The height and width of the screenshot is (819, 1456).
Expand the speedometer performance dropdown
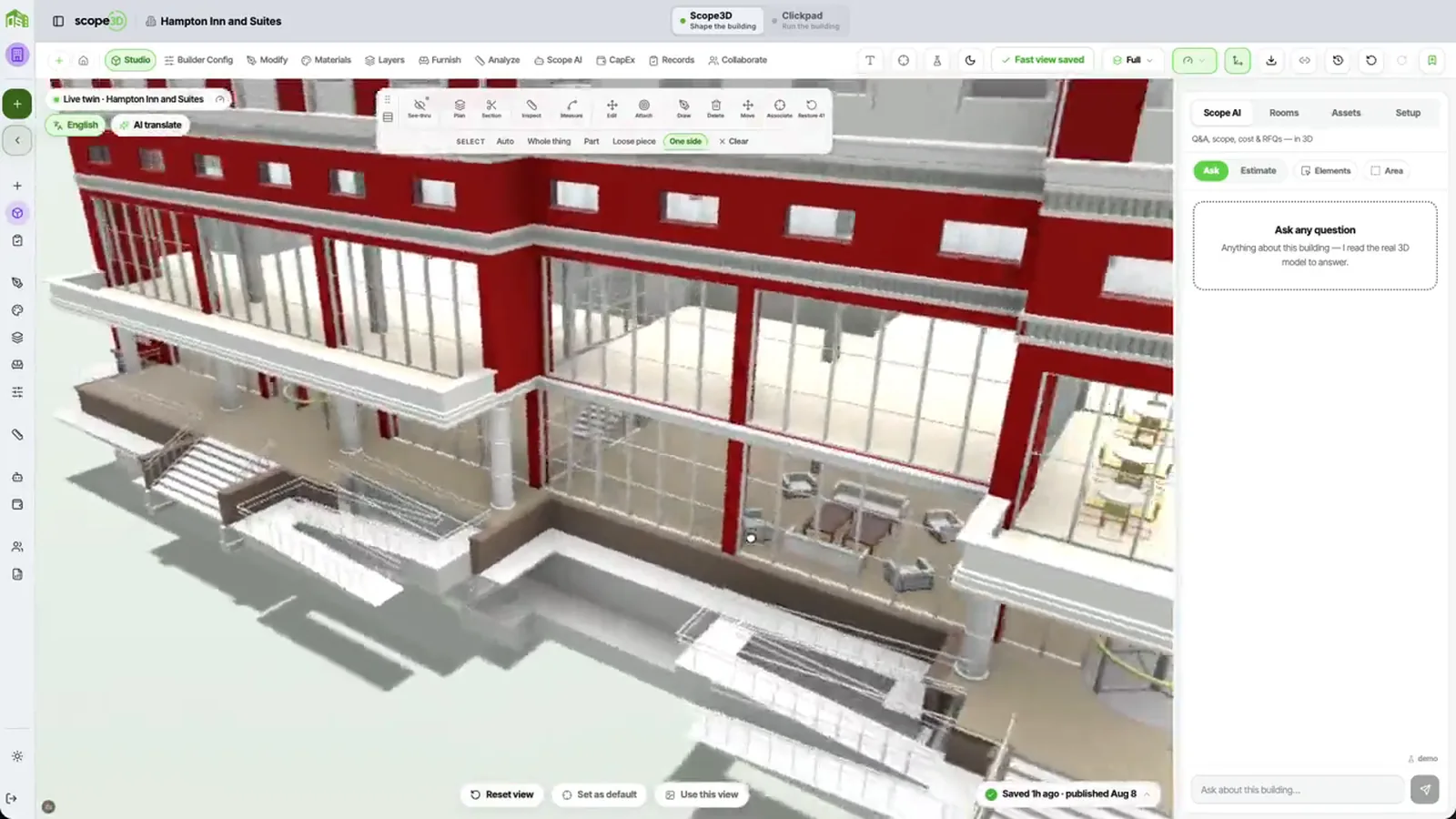[x=1194, y=60]
